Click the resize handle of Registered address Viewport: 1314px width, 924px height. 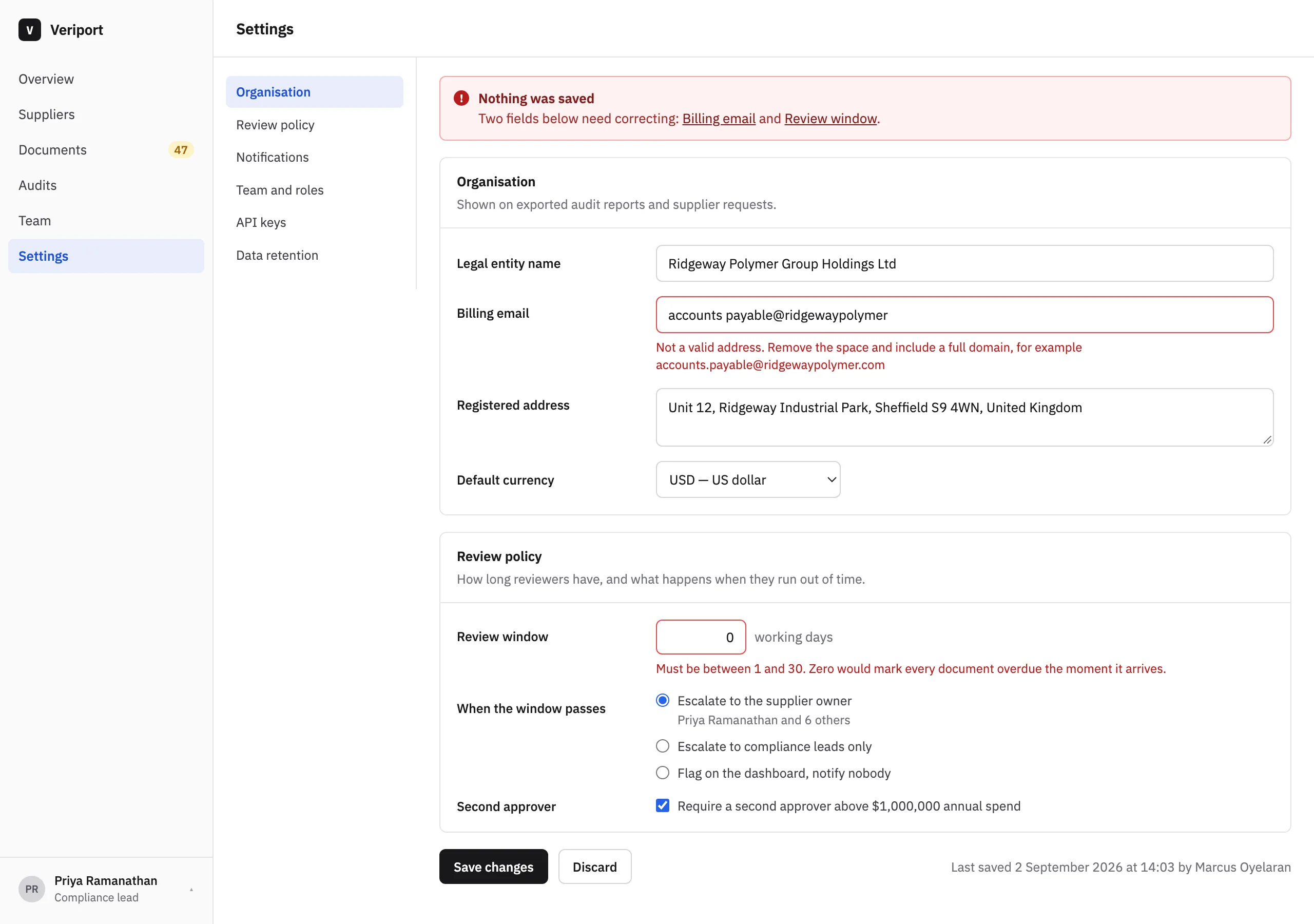click(1267, 440)
